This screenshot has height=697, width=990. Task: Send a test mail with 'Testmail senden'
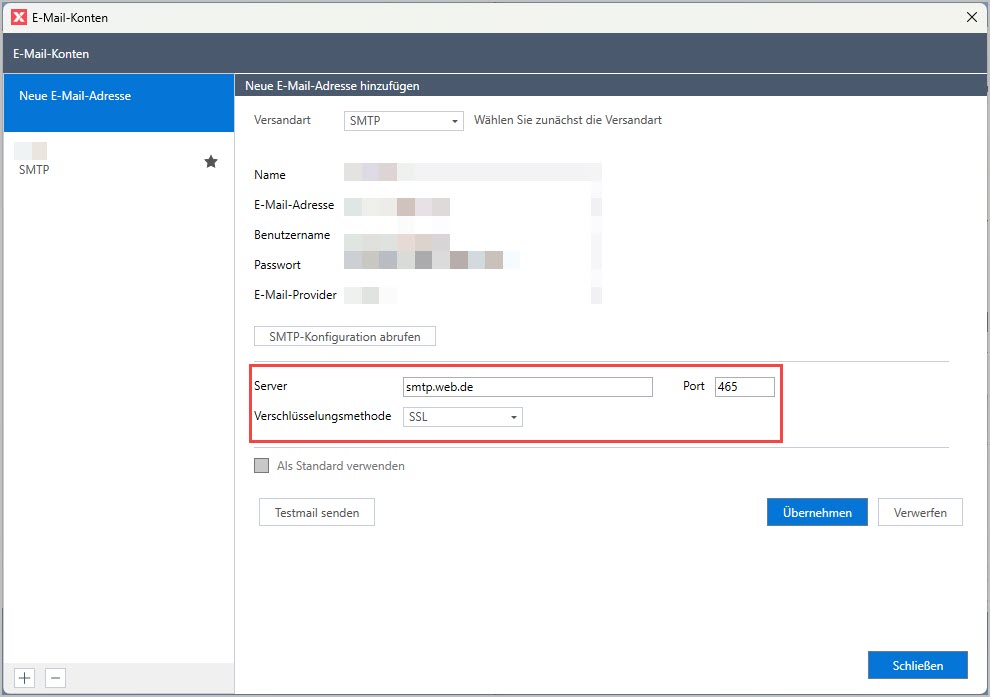pos(317,513)
